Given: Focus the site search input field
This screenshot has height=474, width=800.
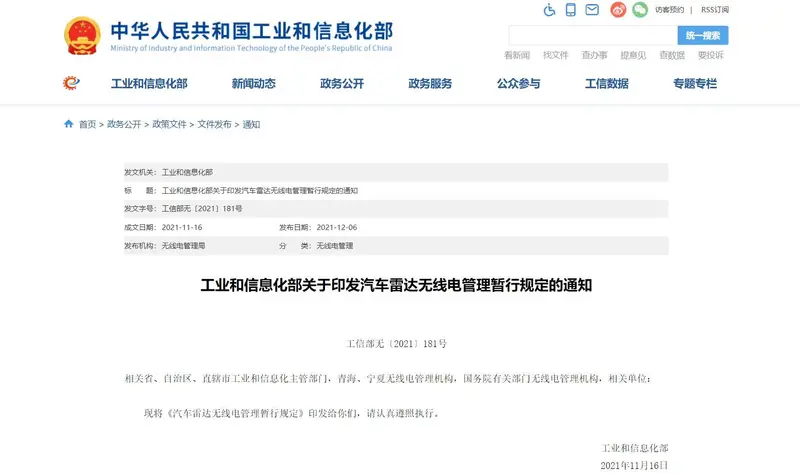Looking at the screenshot, I should click(x=593, y=35).
